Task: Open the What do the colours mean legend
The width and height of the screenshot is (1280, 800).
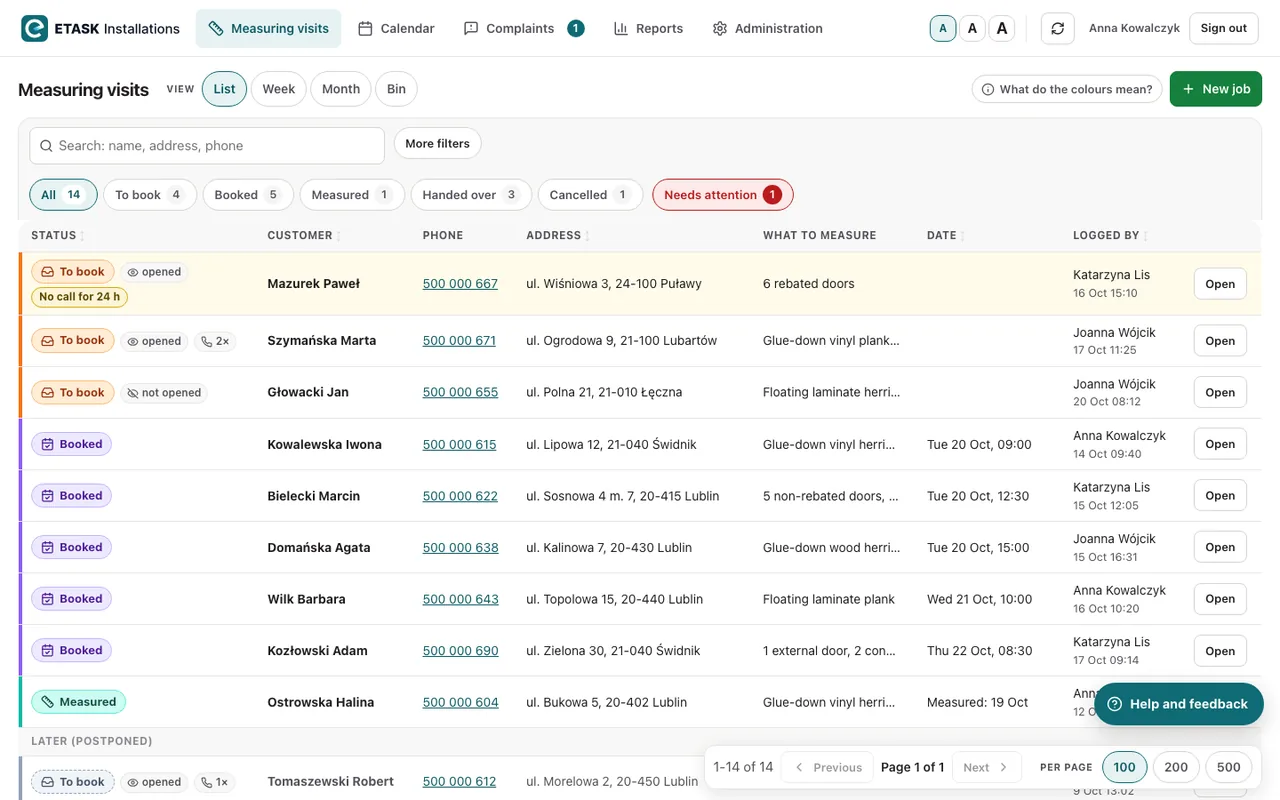Action: (x=1067, y=89)
